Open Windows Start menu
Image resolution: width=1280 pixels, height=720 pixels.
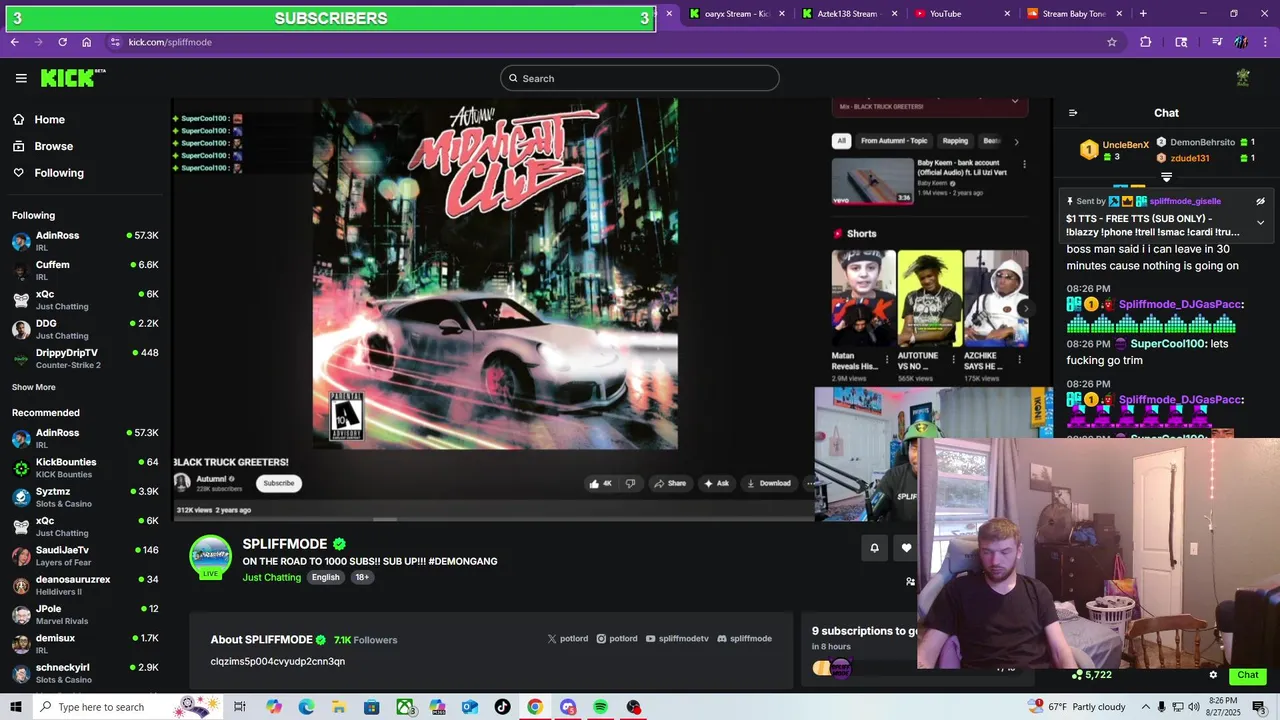[x=15, y=707]
